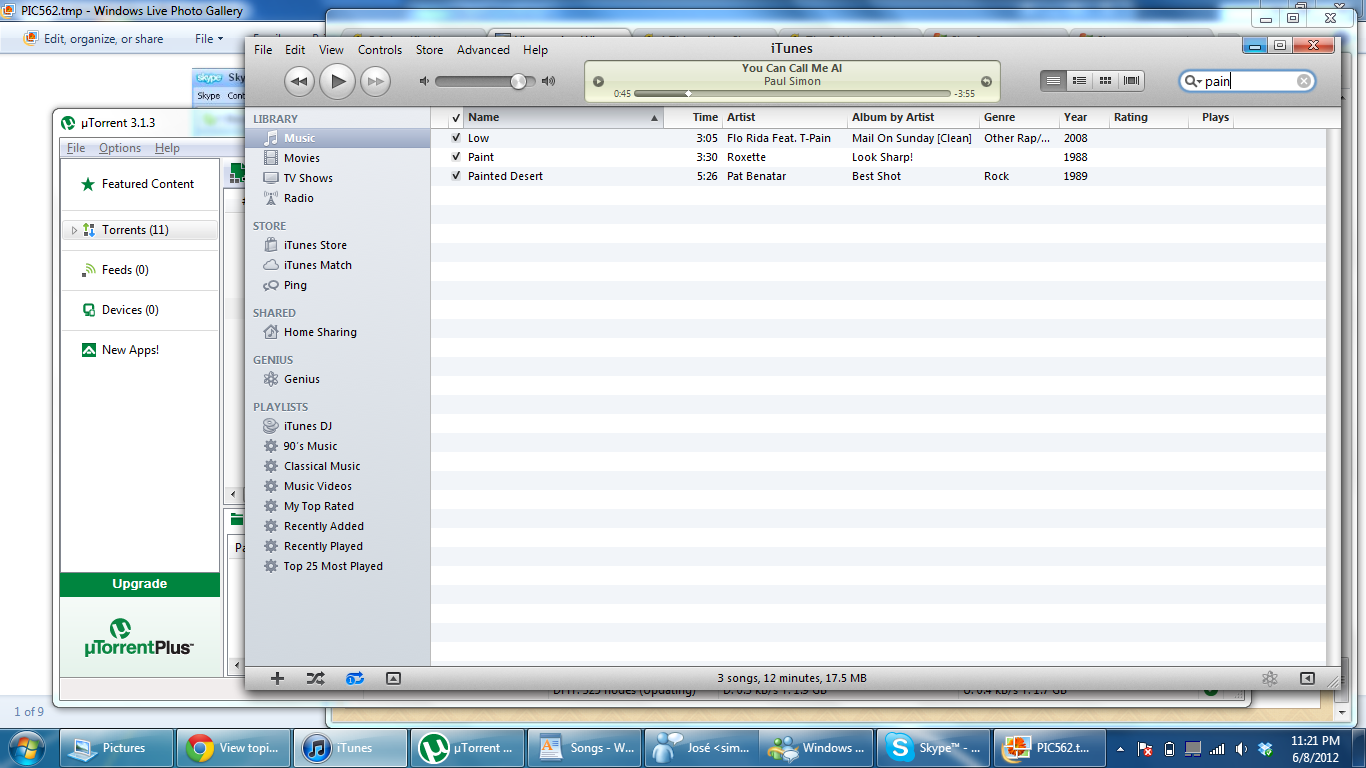Viewport: 1366px width, 768px height.
Task: Switch to grid view
Action: click(x=1105, y=81)
